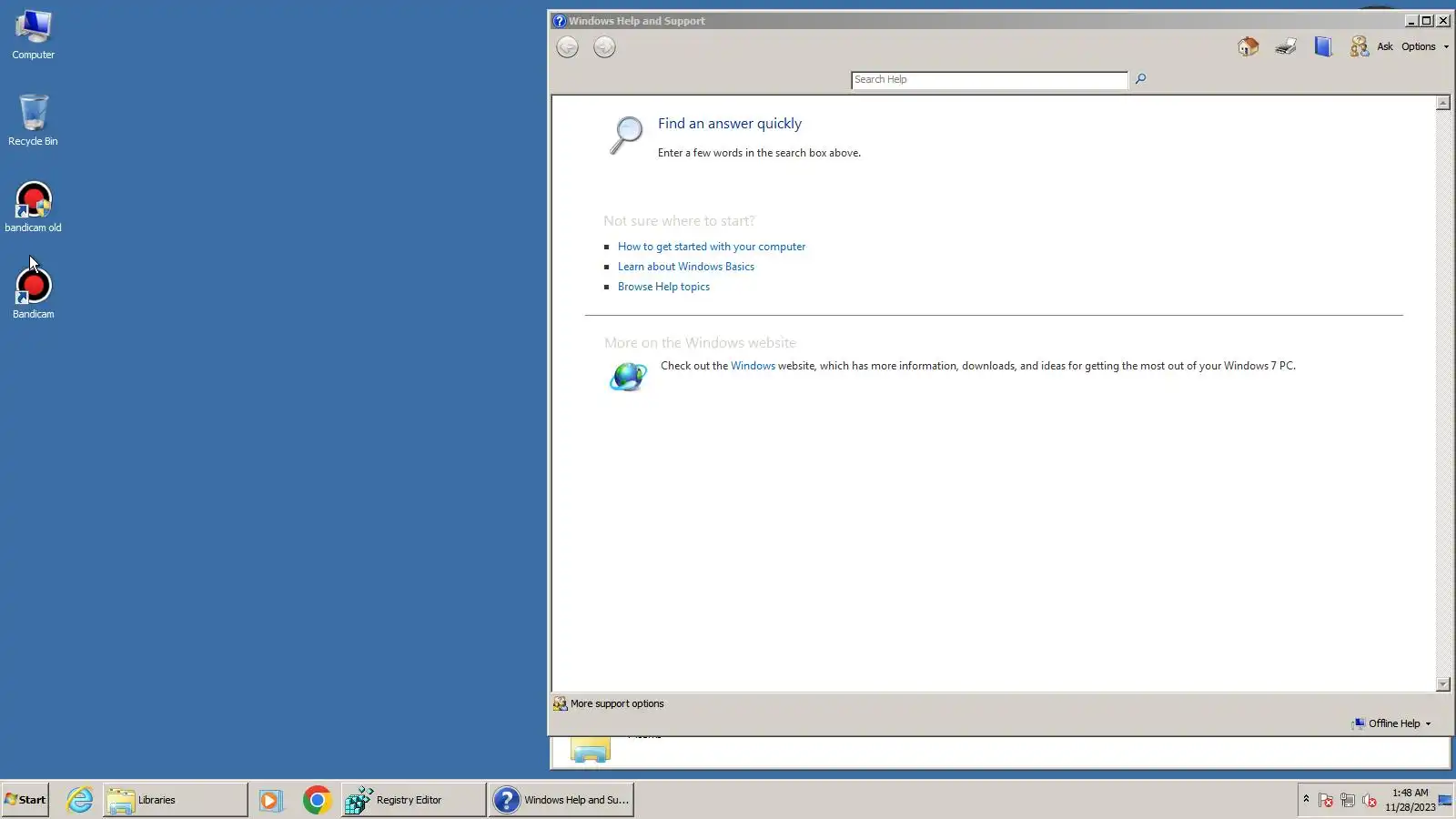1456x819 pixels.
Task: Maximize the Windows Help and Support window
Action: pyautogui.click(x=1426, y=21)
